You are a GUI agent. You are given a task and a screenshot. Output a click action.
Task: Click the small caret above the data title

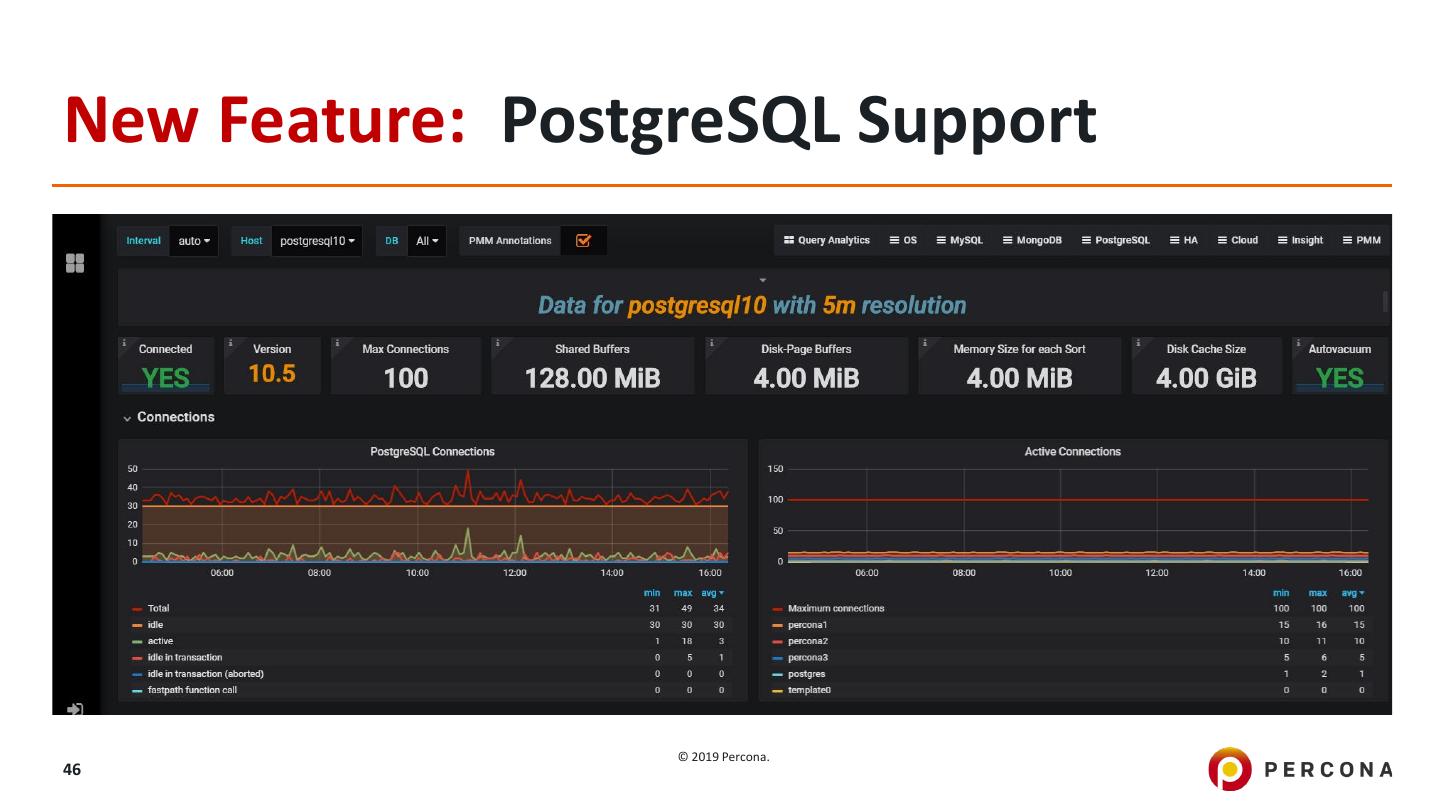763,280
